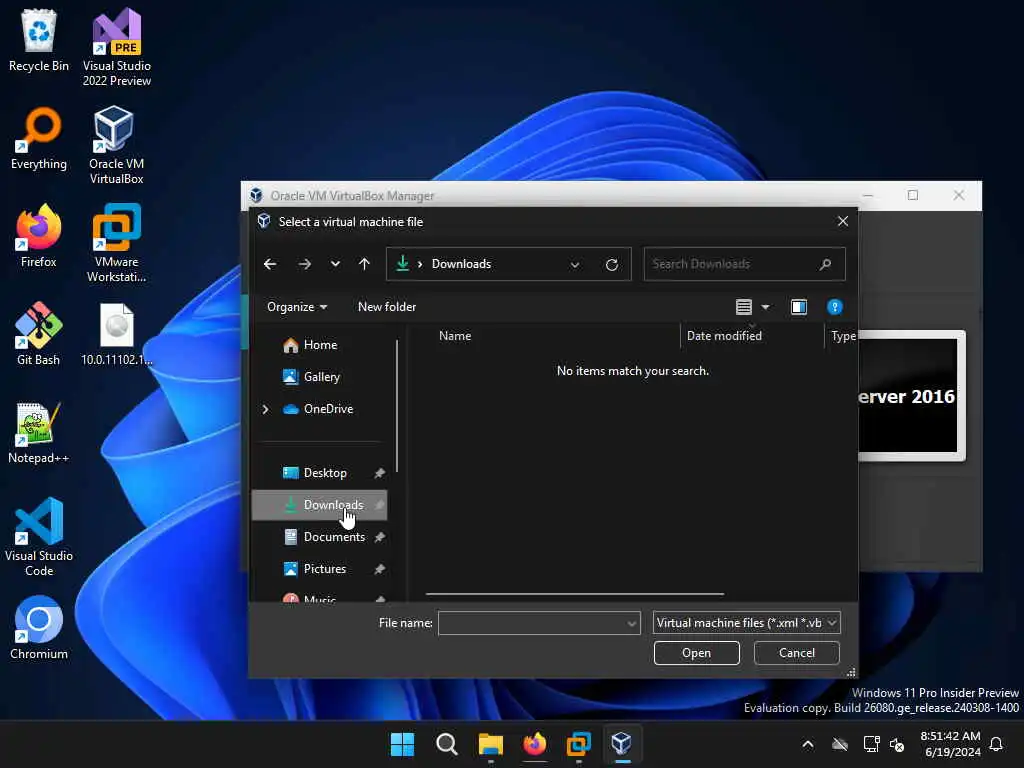The height and width of the screenshot is (768, 1024).
Task: Sort by Name column header
Action: pos(455,336)
